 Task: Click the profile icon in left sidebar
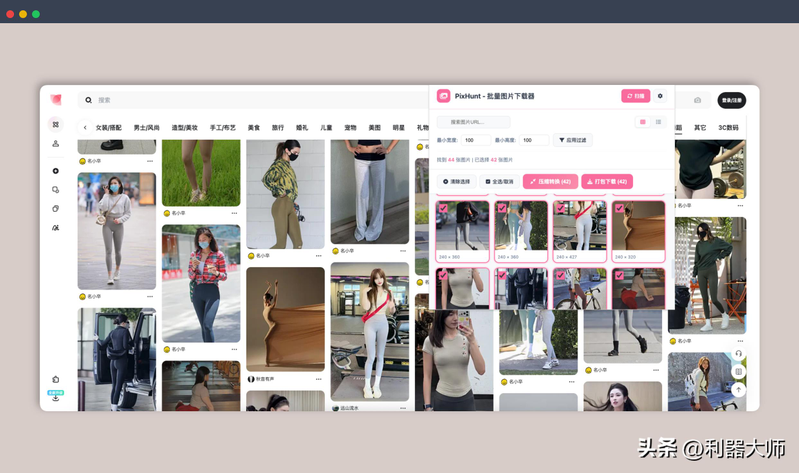(x=56, y=144)
